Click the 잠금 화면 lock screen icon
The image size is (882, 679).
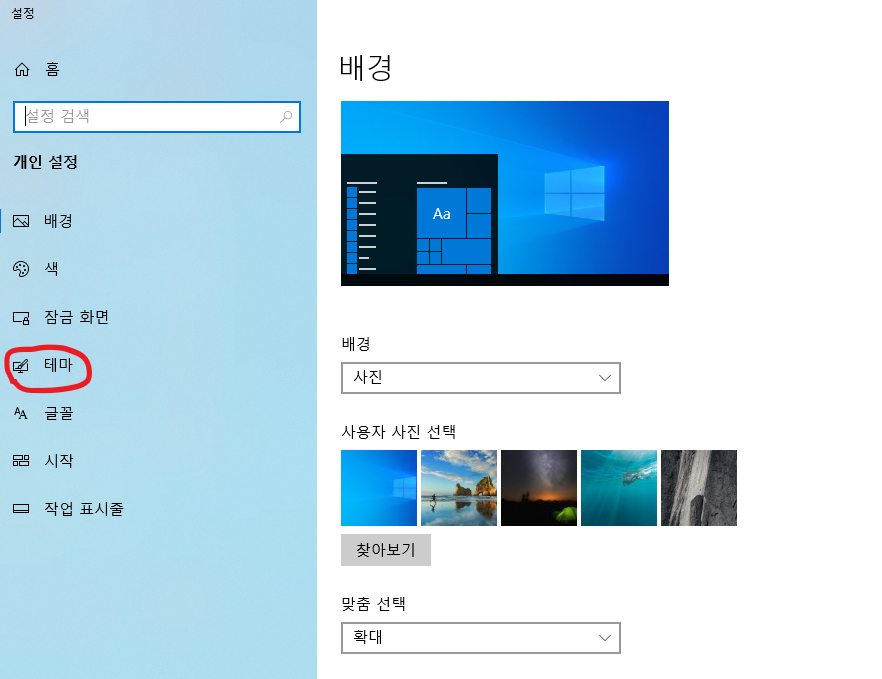(21, 318)
